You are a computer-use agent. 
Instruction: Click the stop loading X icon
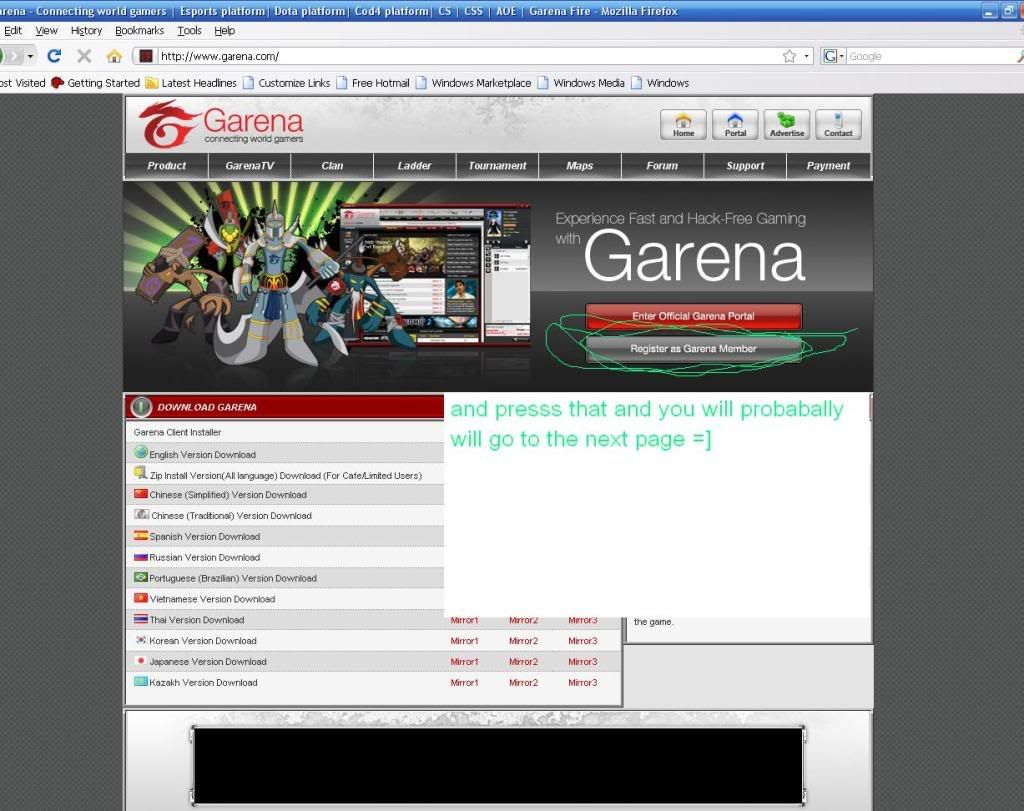(84, 56)
